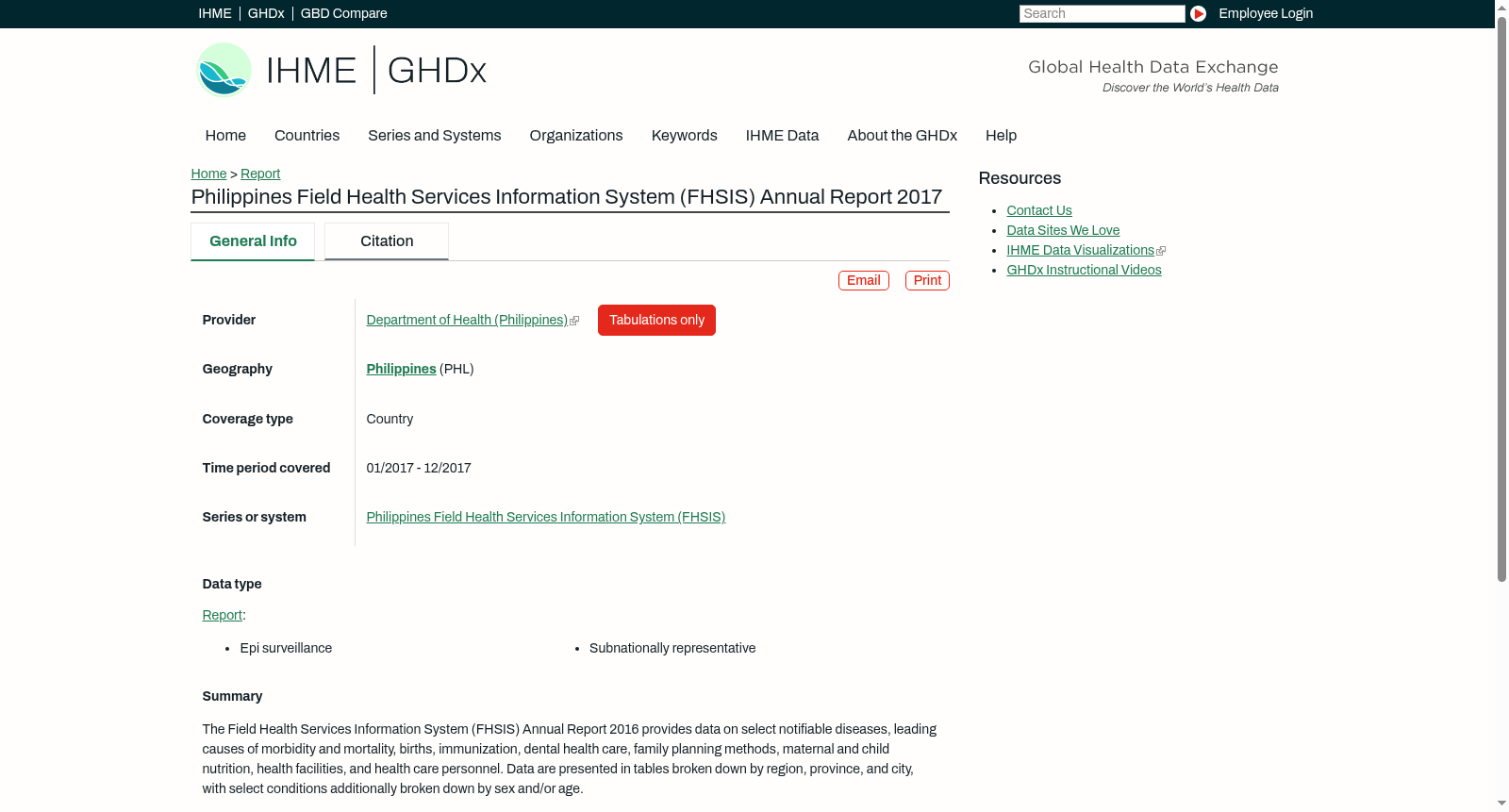Click external link icon beside IHME Data Visualizations
Screen dimensions: 1509x812
click(x=1161, y=251)
